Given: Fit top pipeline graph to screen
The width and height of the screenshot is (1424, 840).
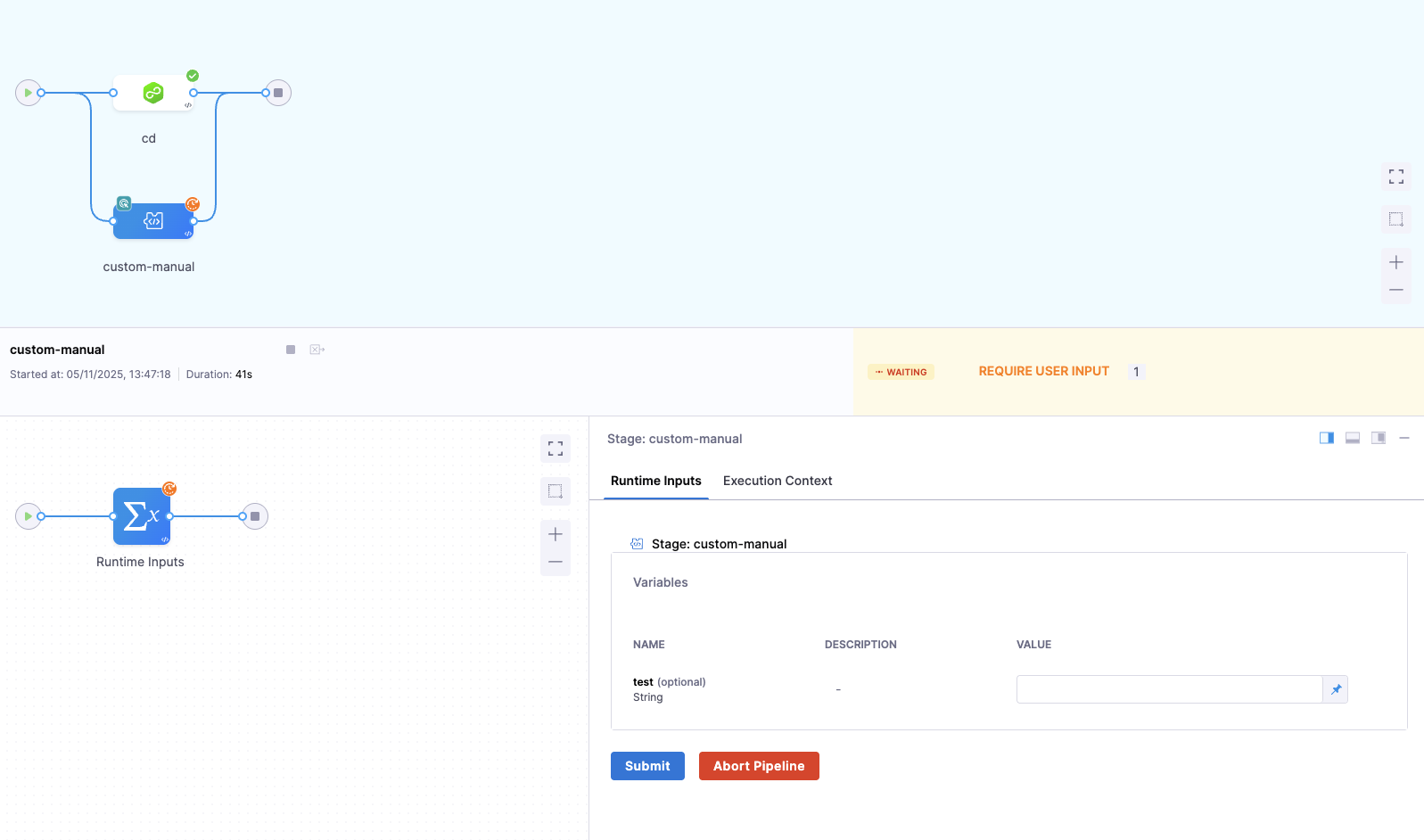Looking at the screenshot, I should pyautogui.click(x=1396, y=177).
